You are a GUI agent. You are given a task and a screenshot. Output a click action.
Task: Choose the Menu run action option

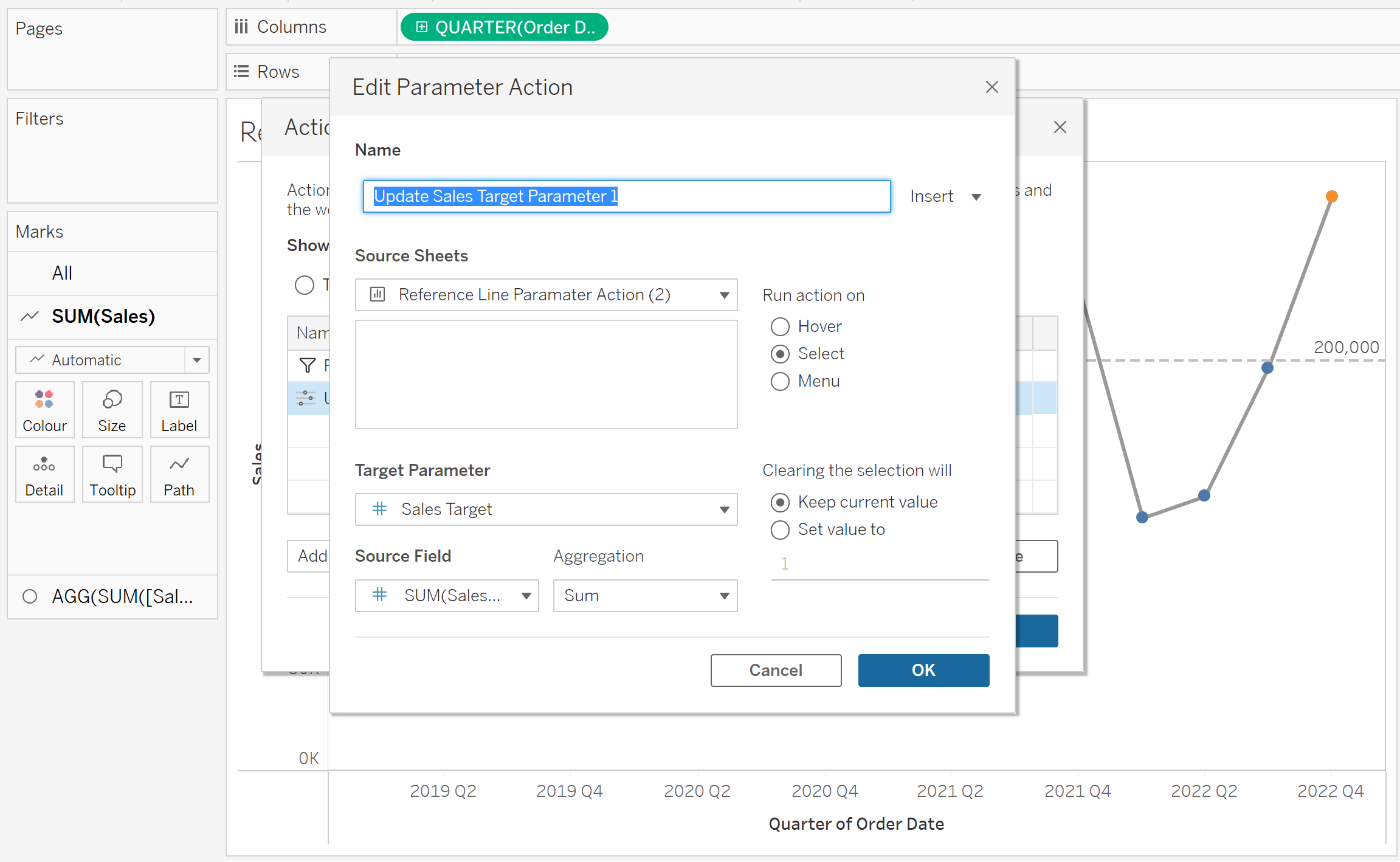coord(780,381)
